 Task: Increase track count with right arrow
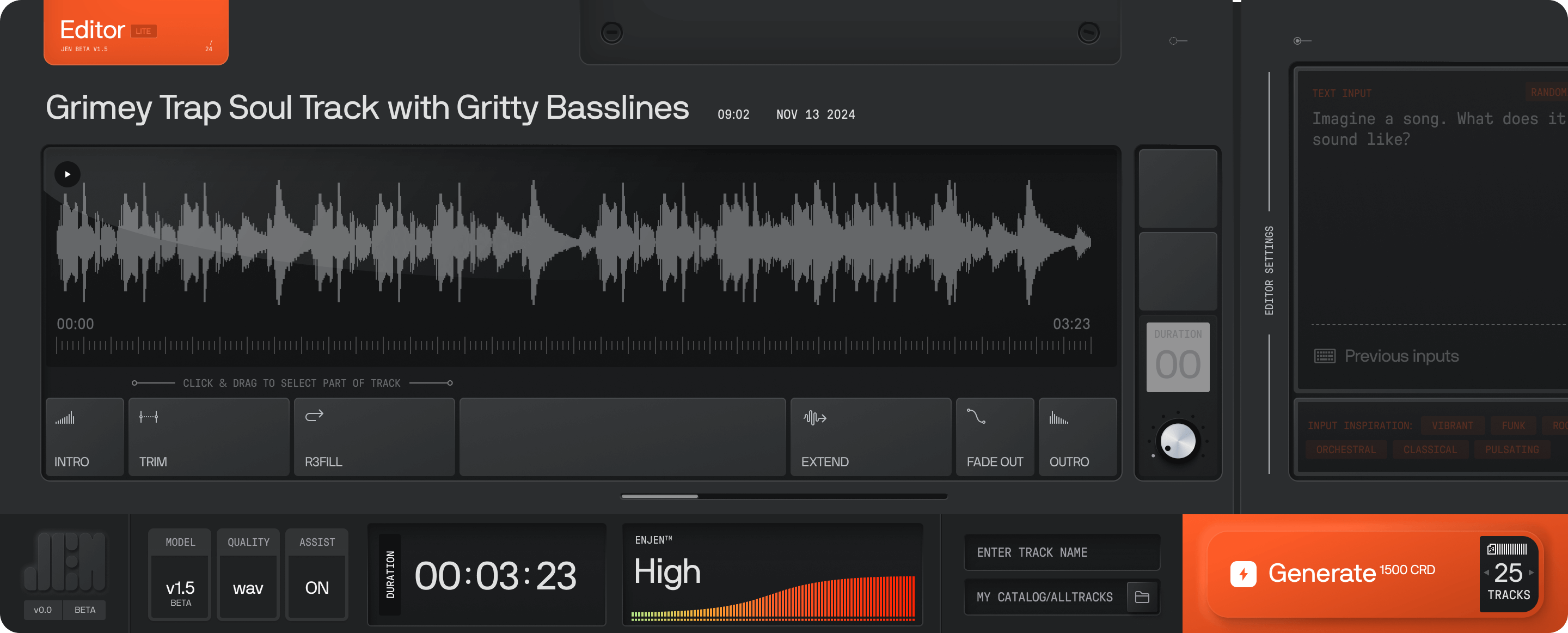(x=1531, y=573)
